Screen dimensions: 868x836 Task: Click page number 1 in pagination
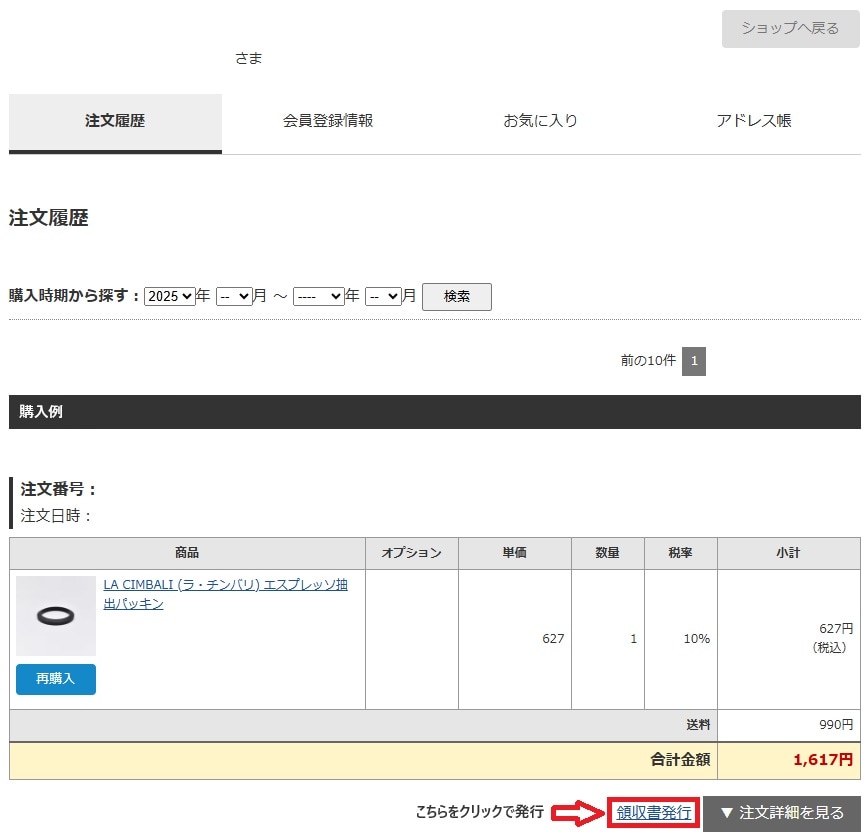tap(694, 361)
